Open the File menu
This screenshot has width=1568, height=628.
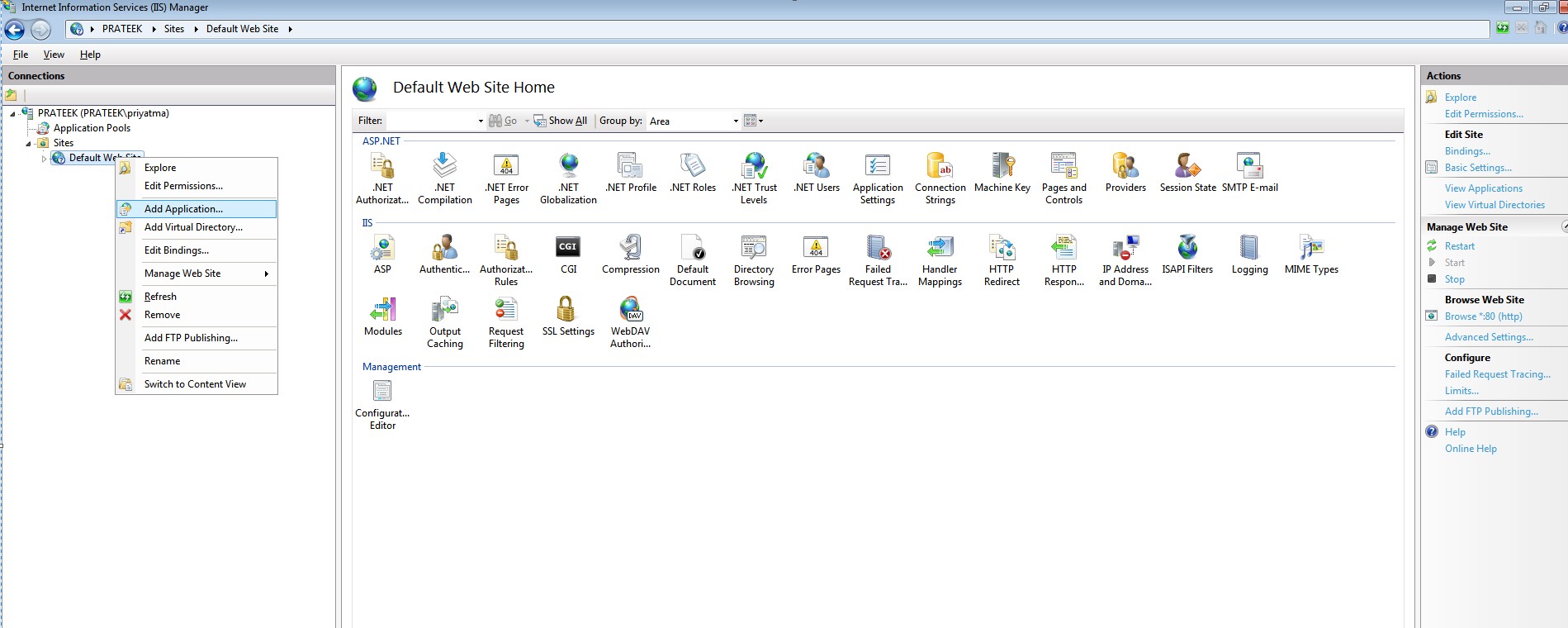click(21, 55)
